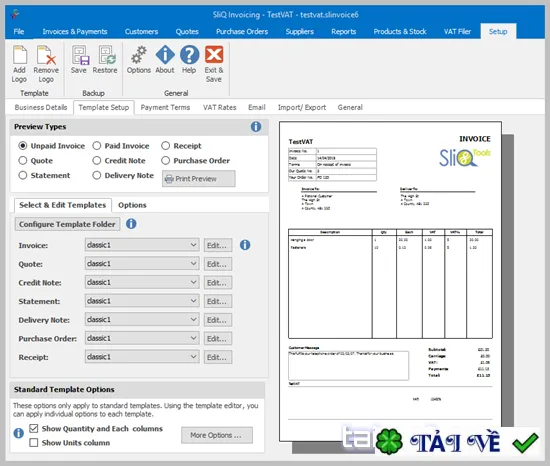
Task: Switch to Business Details tab
Action: (41, 107)
